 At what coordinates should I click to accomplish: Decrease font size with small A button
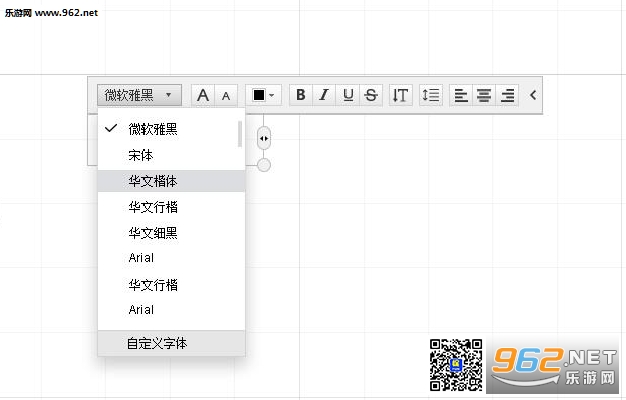[226, 95]
